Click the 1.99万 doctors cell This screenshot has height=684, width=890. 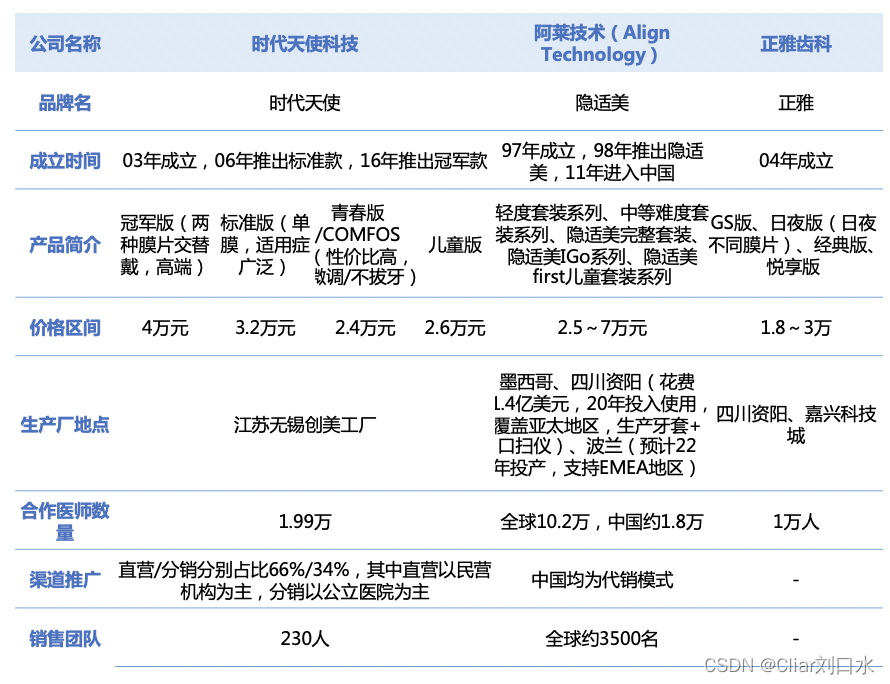point(305,521)
